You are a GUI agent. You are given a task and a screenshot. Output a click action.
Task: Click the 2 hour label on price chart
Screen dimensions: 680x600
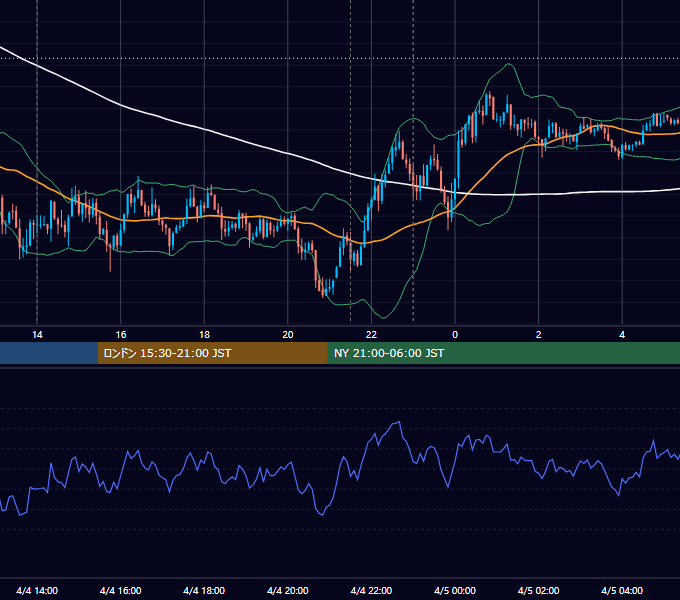coord(539,335)
